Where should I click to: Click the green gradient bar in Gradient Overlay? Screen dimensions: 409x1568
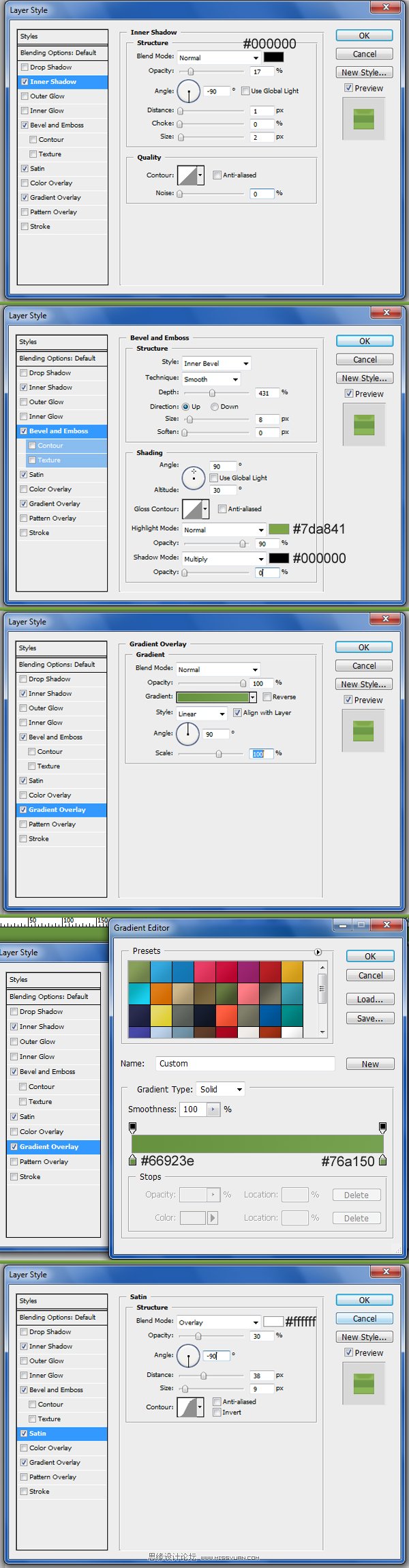coord(212,697)
